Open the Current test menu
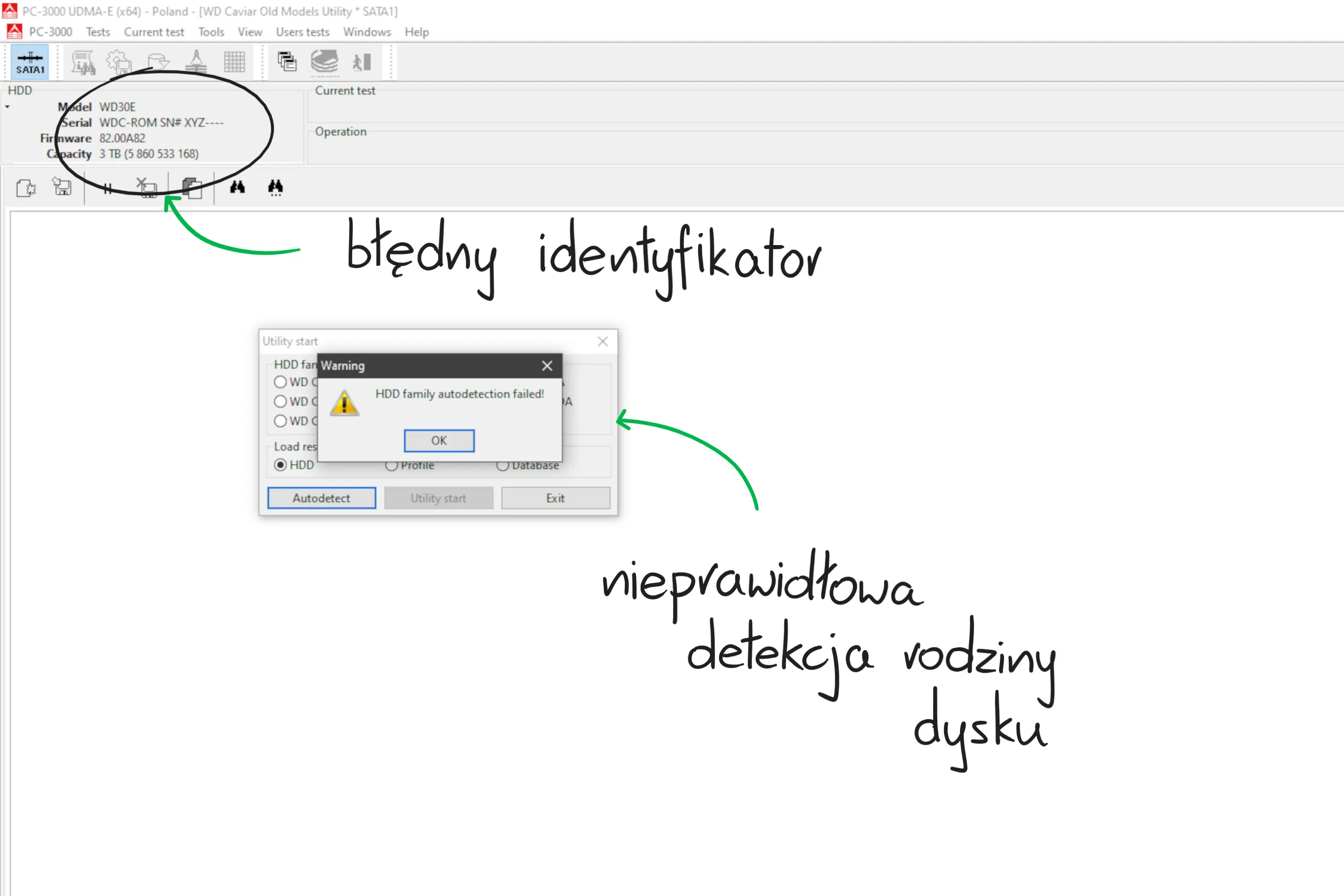The image size is (1344, 896). pyautogui.click(x=154, y=32)
